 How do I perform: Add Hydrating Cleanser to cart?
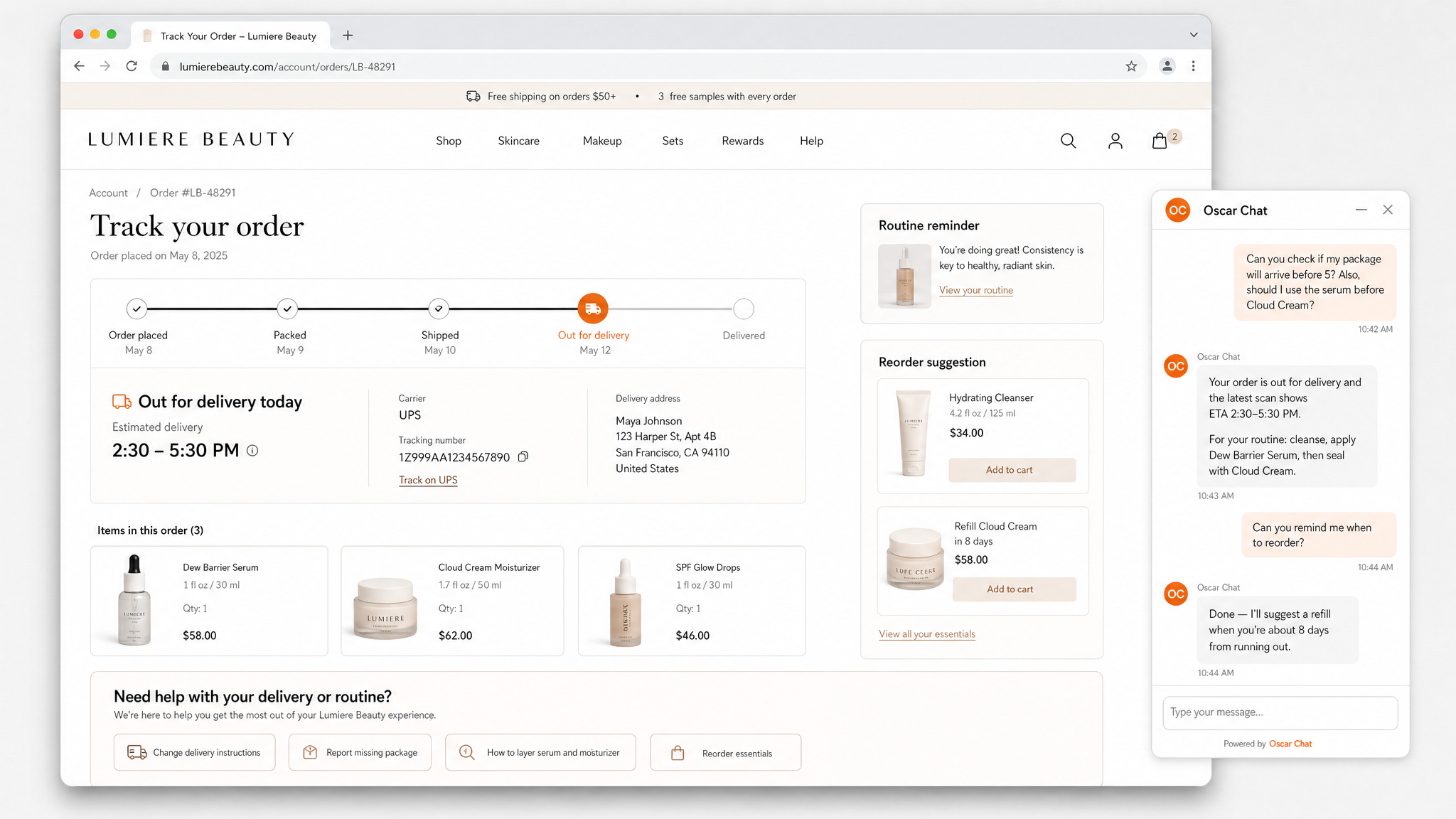(x=1012, y=470)
